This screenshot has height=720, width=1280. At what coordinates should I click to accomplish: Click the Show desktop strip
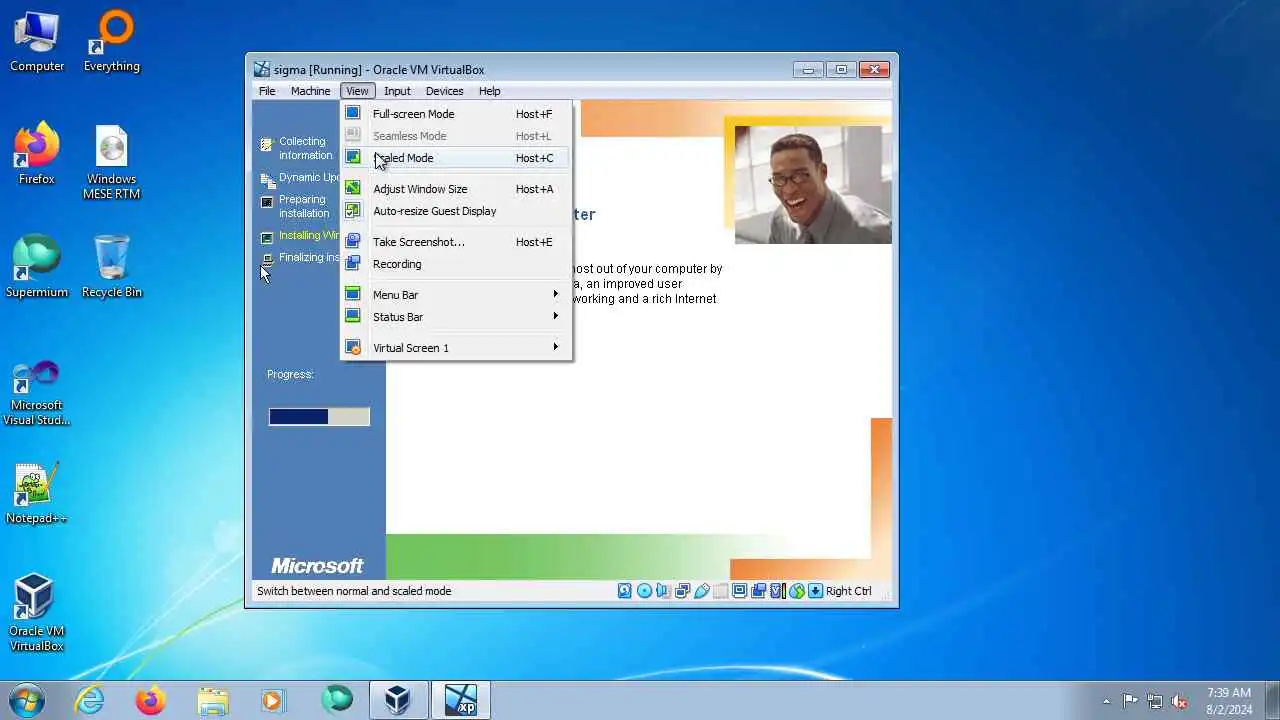[x=1272, y=700]
